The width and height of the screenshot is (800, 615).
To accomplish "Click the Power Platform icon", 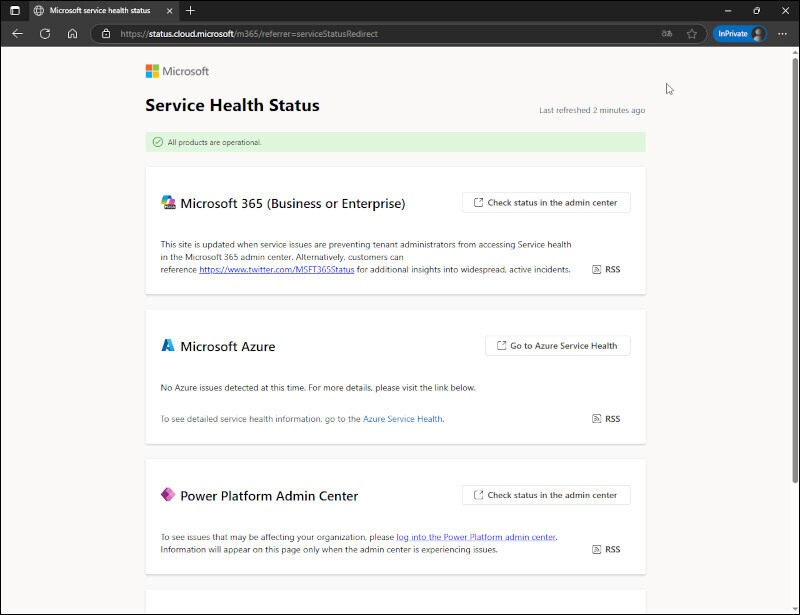I will point(168,495).
